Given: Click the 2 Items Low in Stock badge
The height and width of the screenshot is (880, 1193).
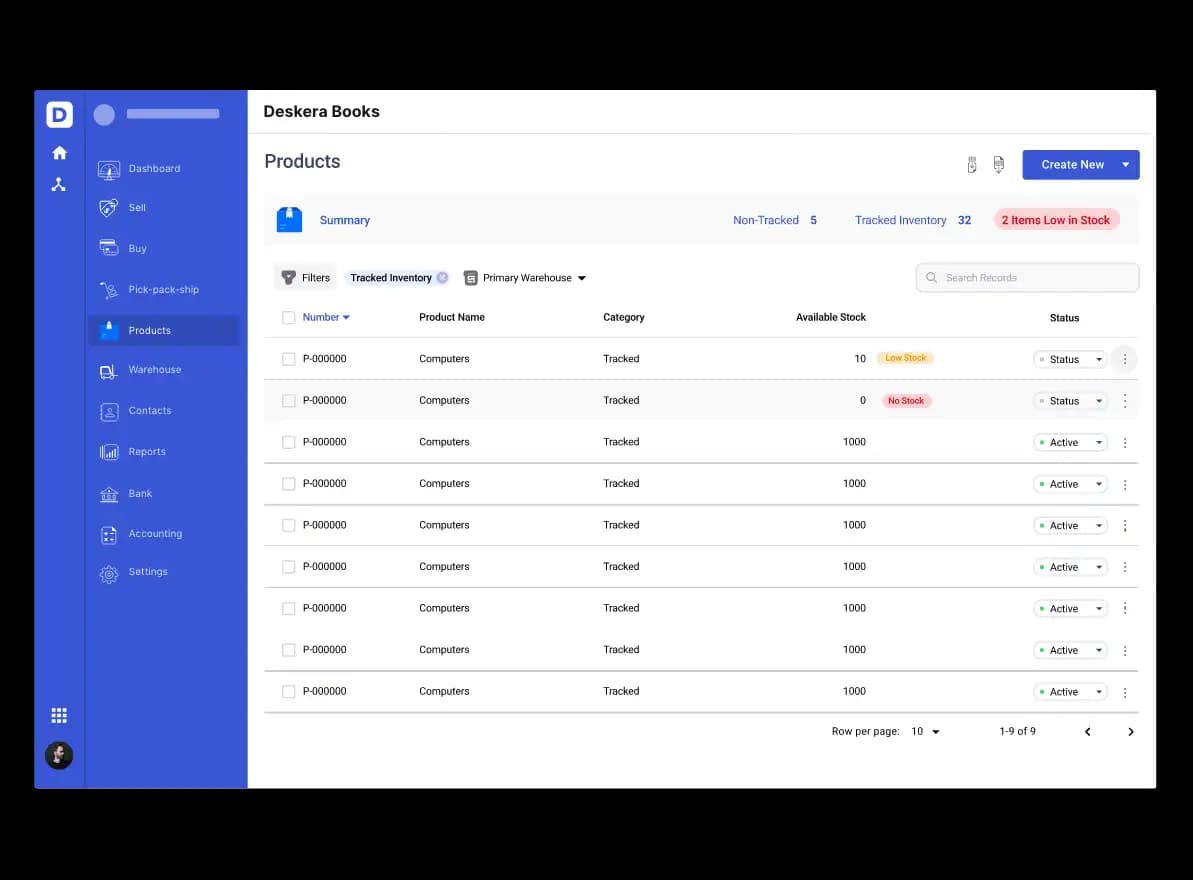Looking at the screenshot, I should click(x=1056, y=219).
